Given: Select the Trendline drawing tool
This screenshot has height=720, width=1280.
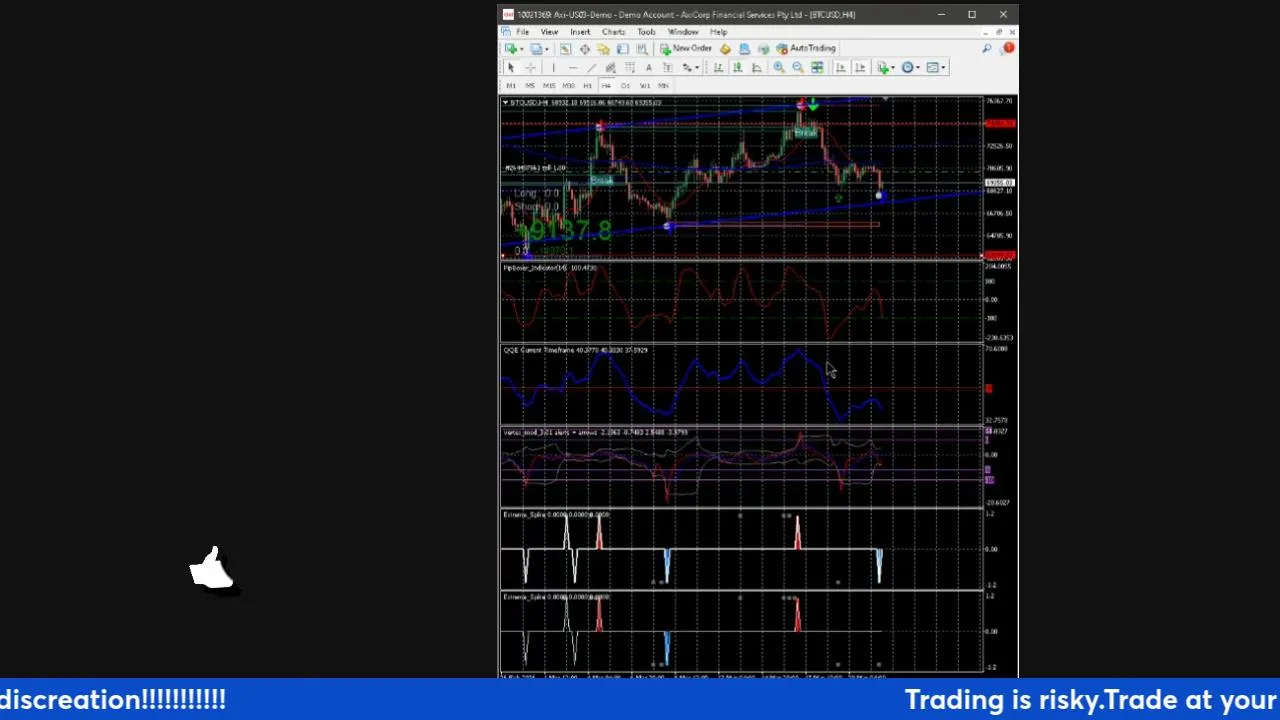Looking at the screenshot, I should (x=592, y=68).
